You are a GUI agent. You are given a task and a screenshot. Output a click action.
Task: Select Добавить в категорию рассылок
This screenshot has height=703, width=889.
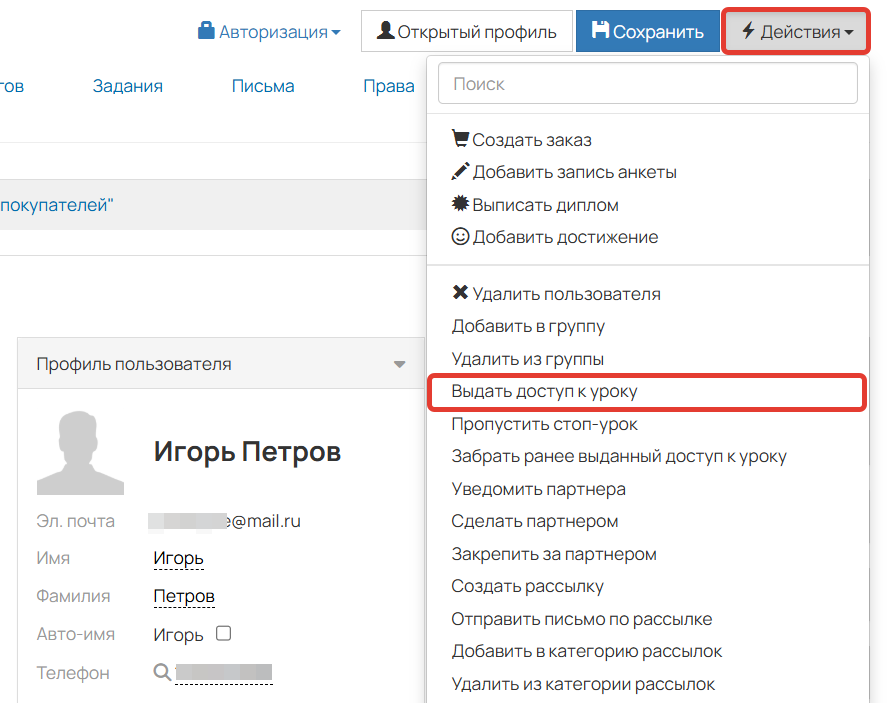click(x=587, y=651)
